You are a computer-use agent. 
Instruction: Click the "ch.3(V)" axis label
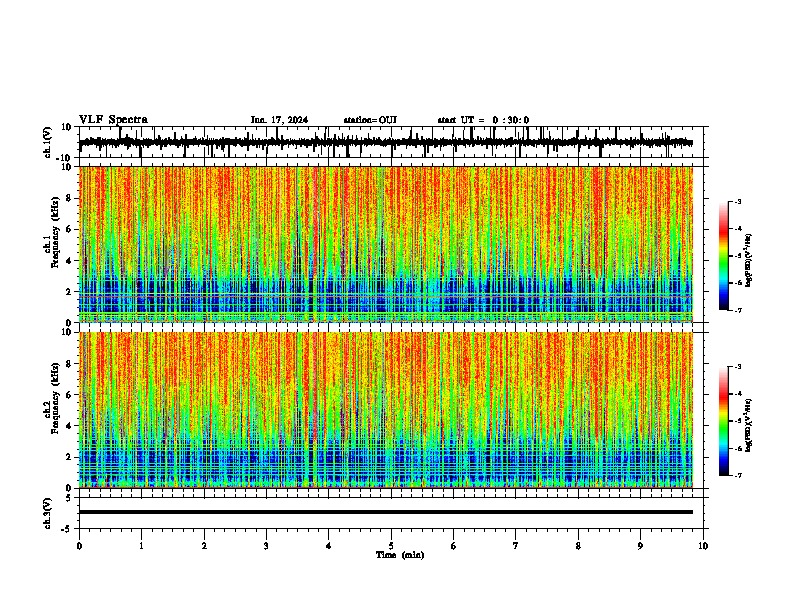point(48,514)
